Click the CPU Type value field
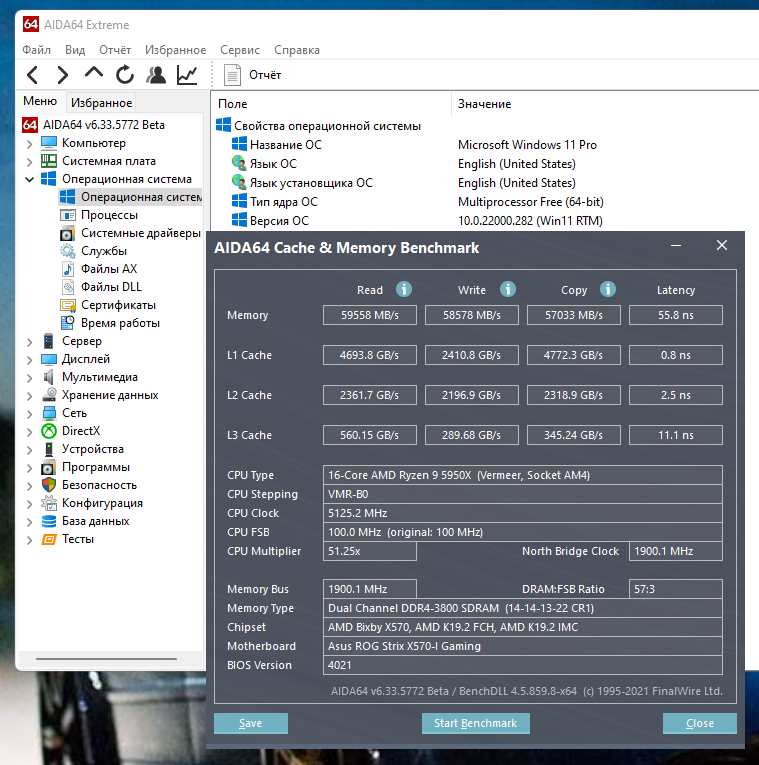Image resolution: width=759 pixels, height=765 pixels. (x=523, y=475)
